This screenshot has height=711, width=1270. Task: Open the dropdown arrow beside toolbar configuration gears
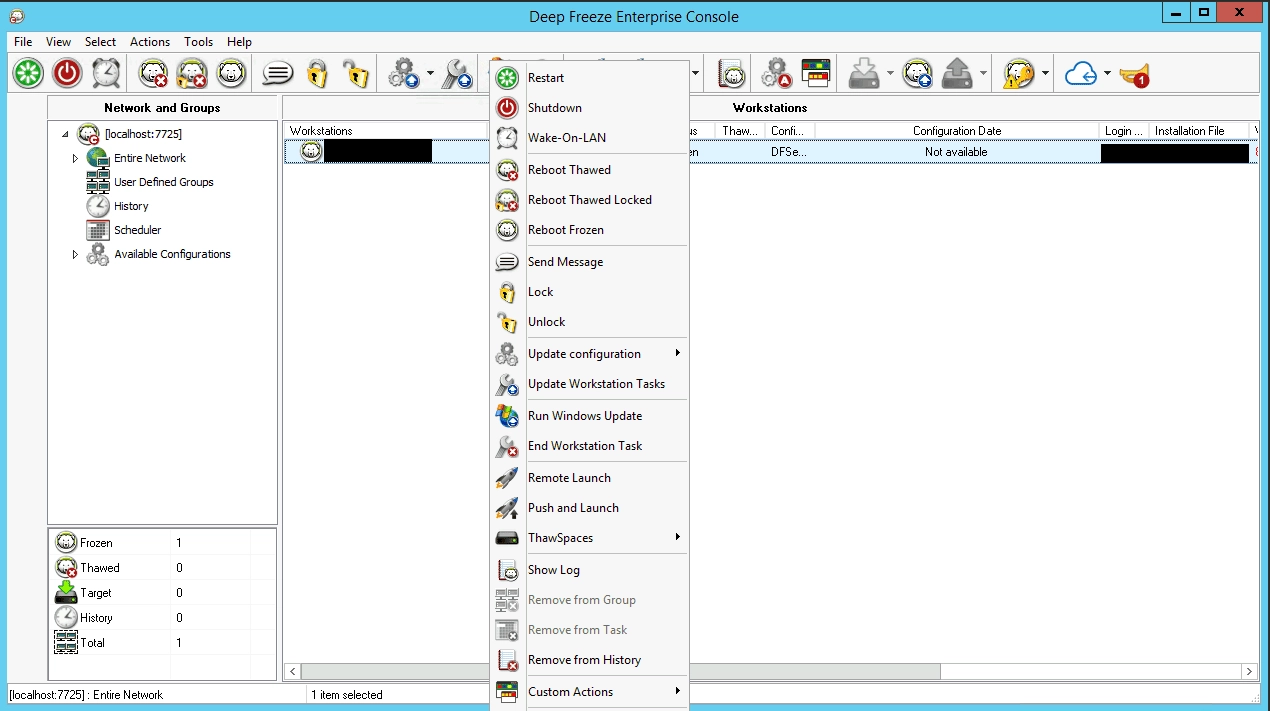coord(430,73)
